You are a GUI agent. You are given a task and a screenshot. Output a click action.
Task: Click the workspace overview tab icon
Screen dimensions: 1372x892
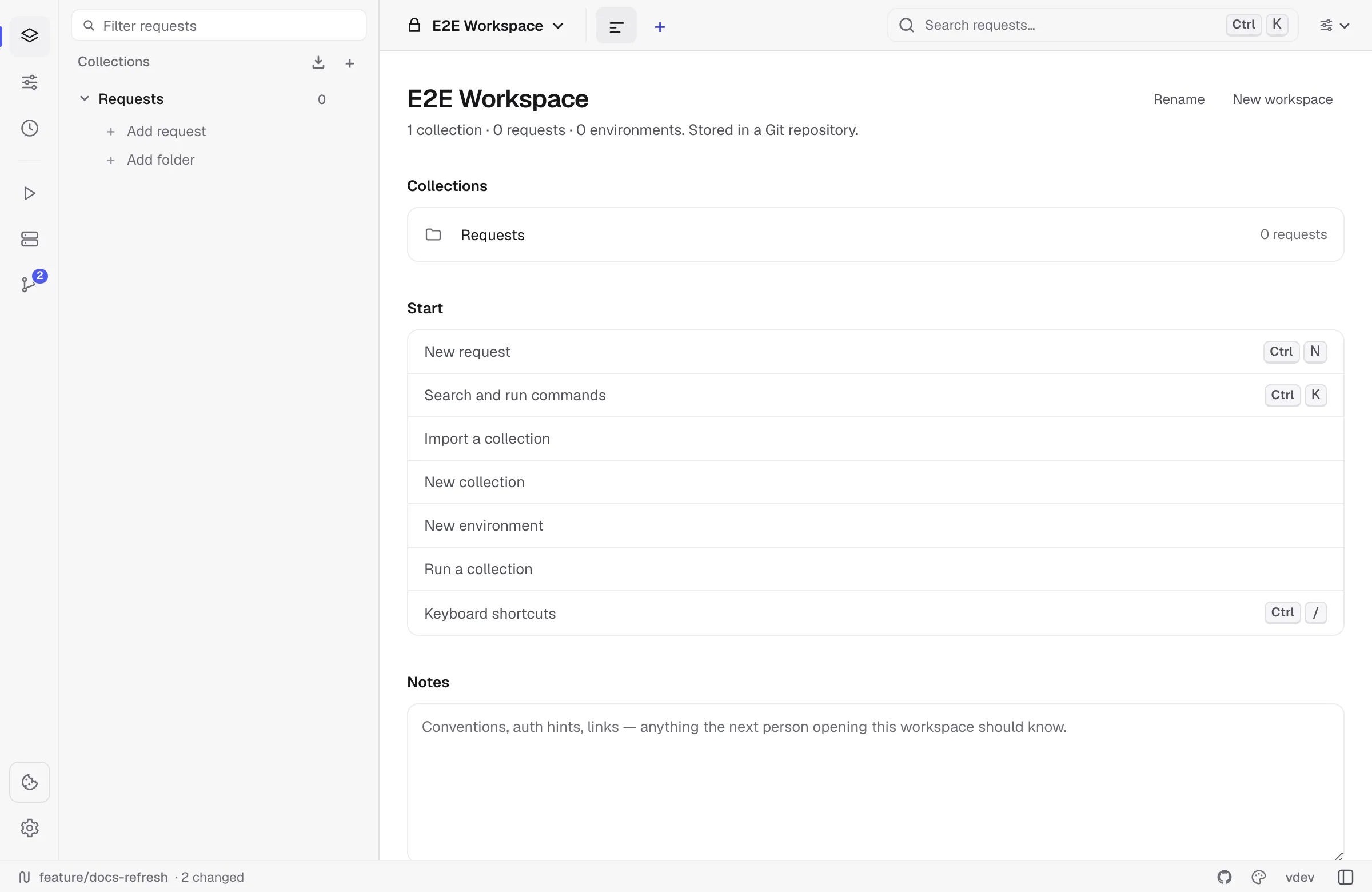pos(616,26)
